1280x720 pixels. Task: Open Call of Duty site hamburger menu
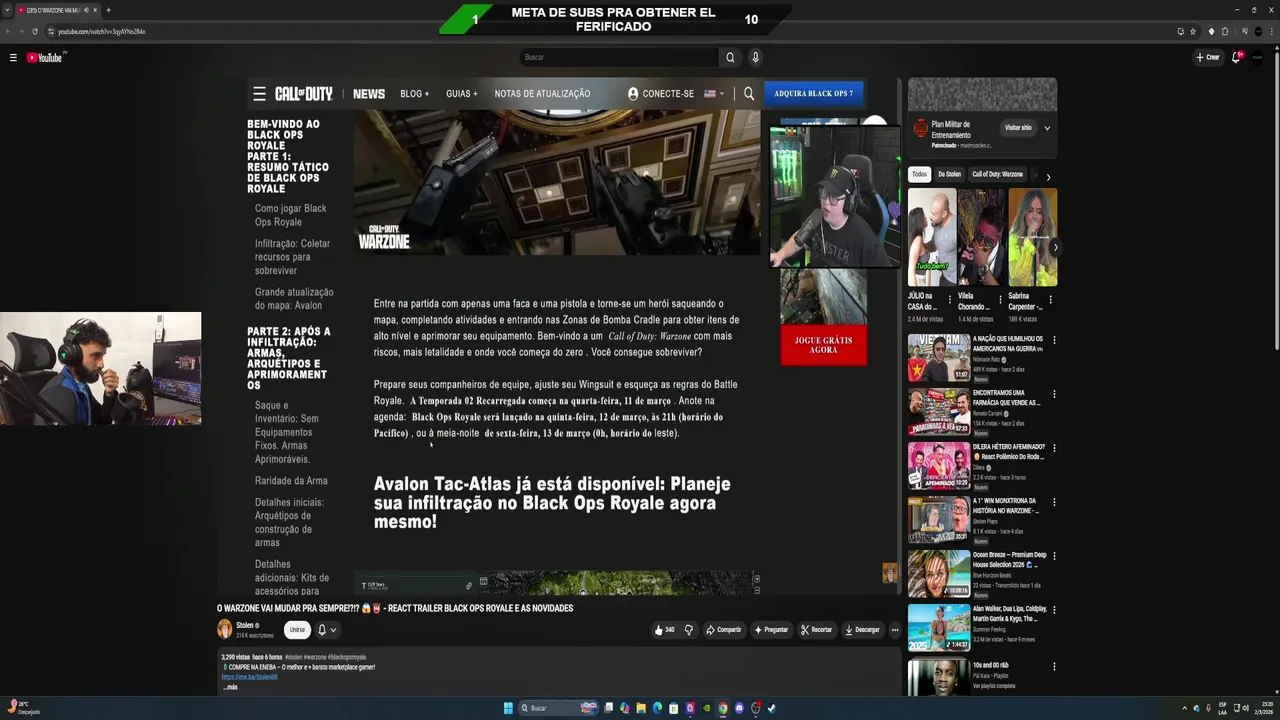coord(259,94)
